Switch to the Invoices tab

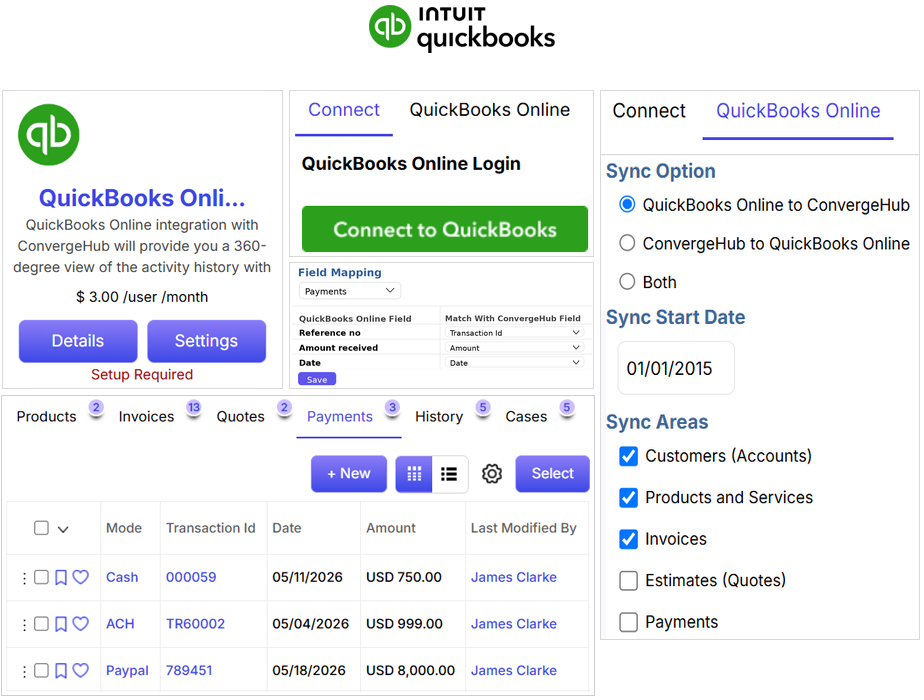pos(146,417)
